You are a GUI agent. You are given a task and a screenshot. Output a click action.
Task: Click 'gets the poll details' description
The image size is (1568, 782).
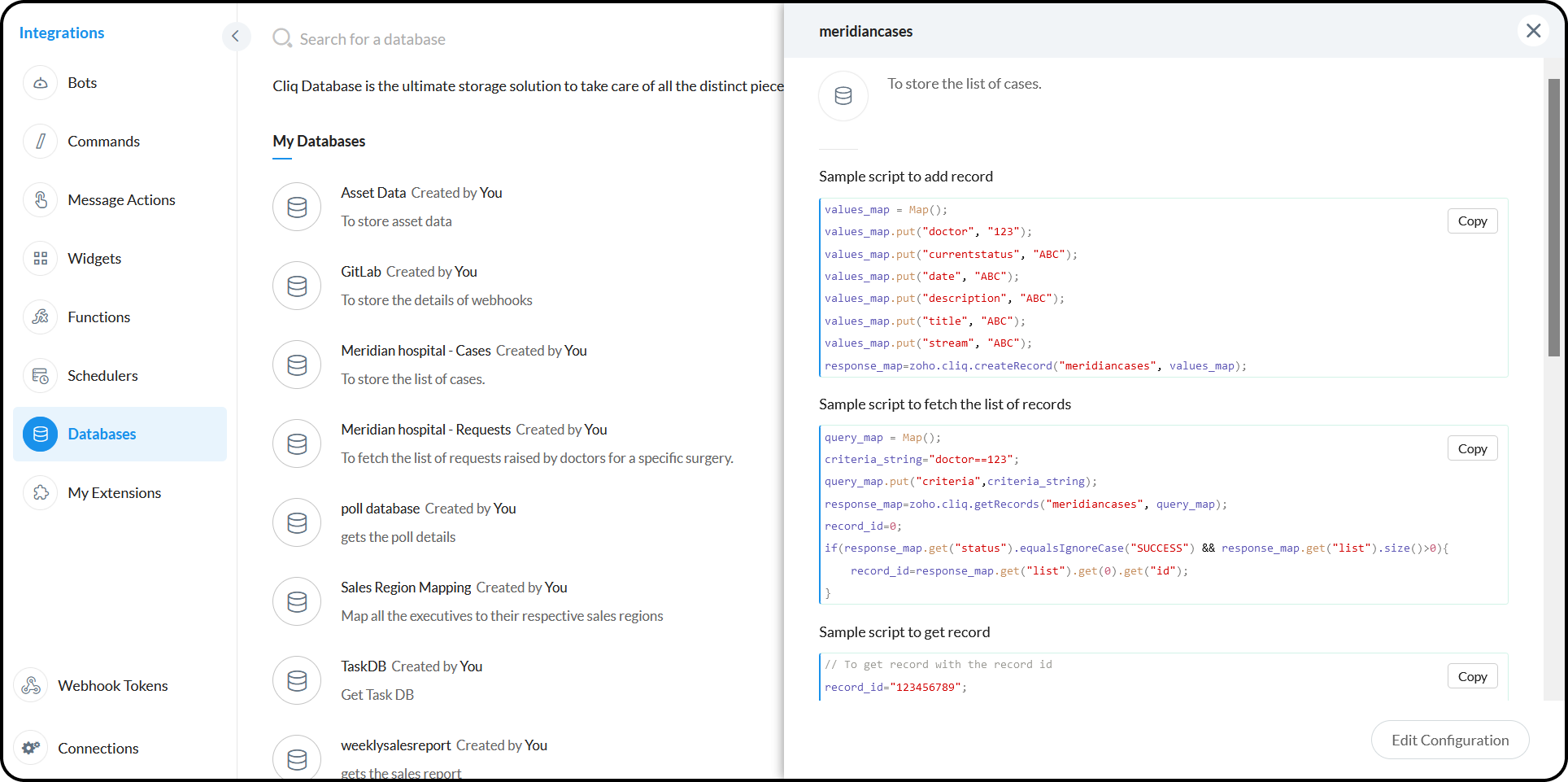pos(398,537)
